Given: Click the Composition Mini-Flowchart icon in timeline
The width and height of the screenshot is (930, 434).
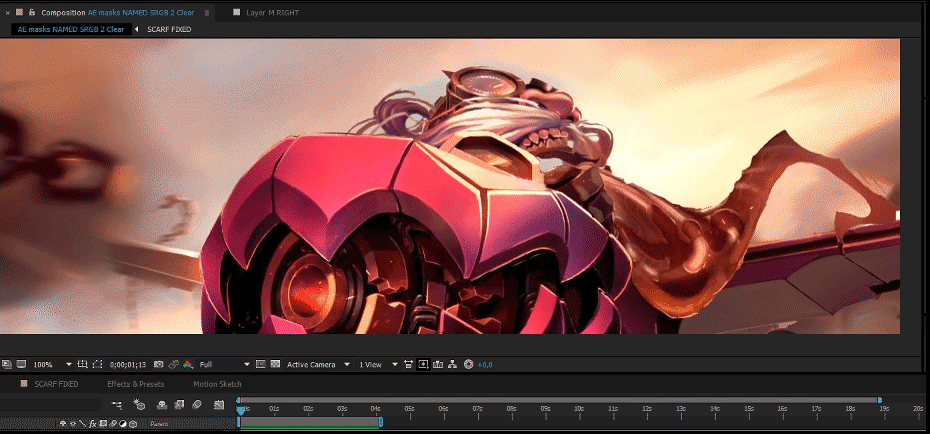Looking at the screenshot, I should [117, 404].
